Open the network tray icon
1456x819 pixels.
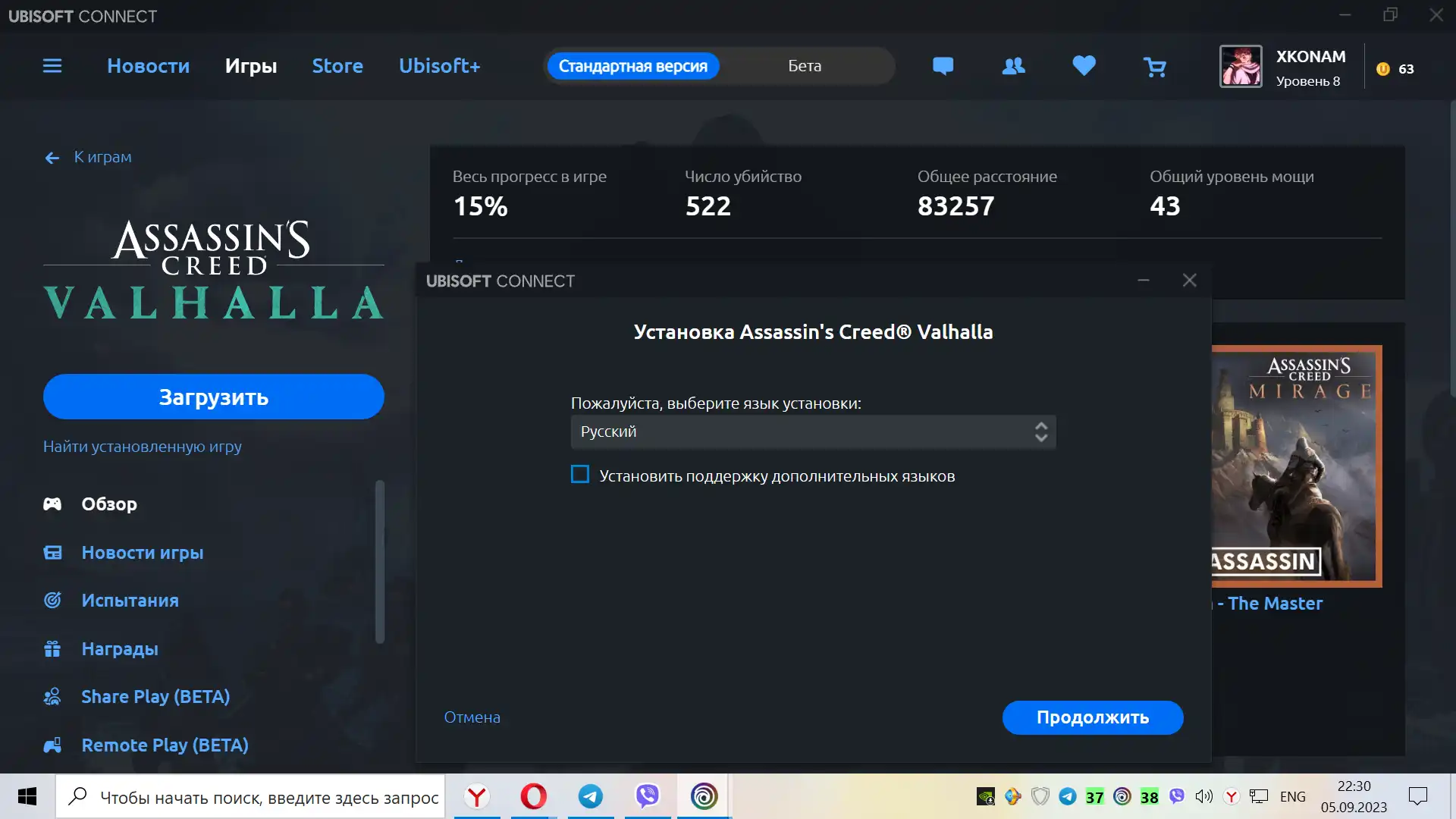(1259, 796)
